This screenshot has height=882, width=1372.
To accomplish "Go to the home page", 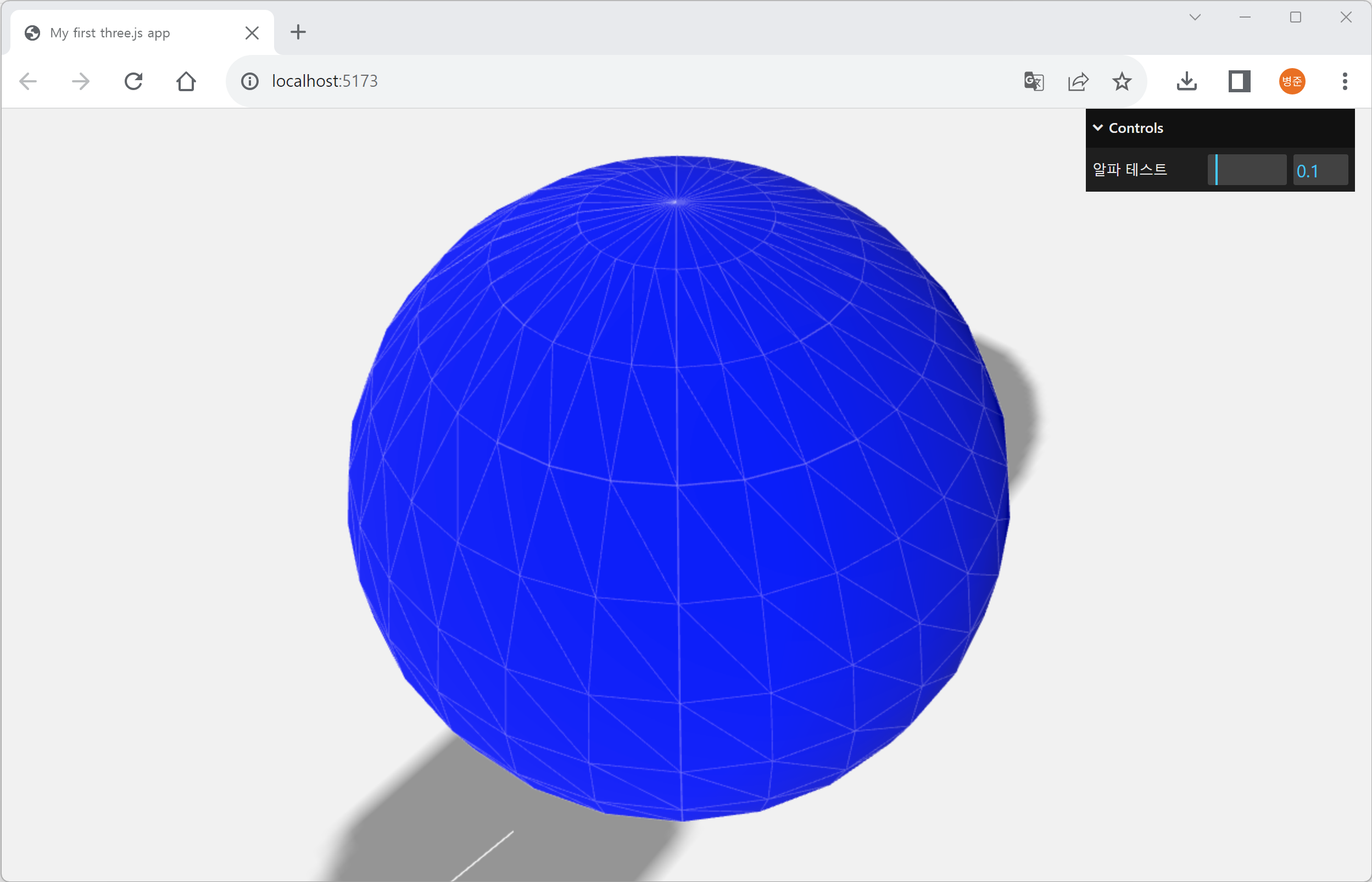I will (186, 81).
